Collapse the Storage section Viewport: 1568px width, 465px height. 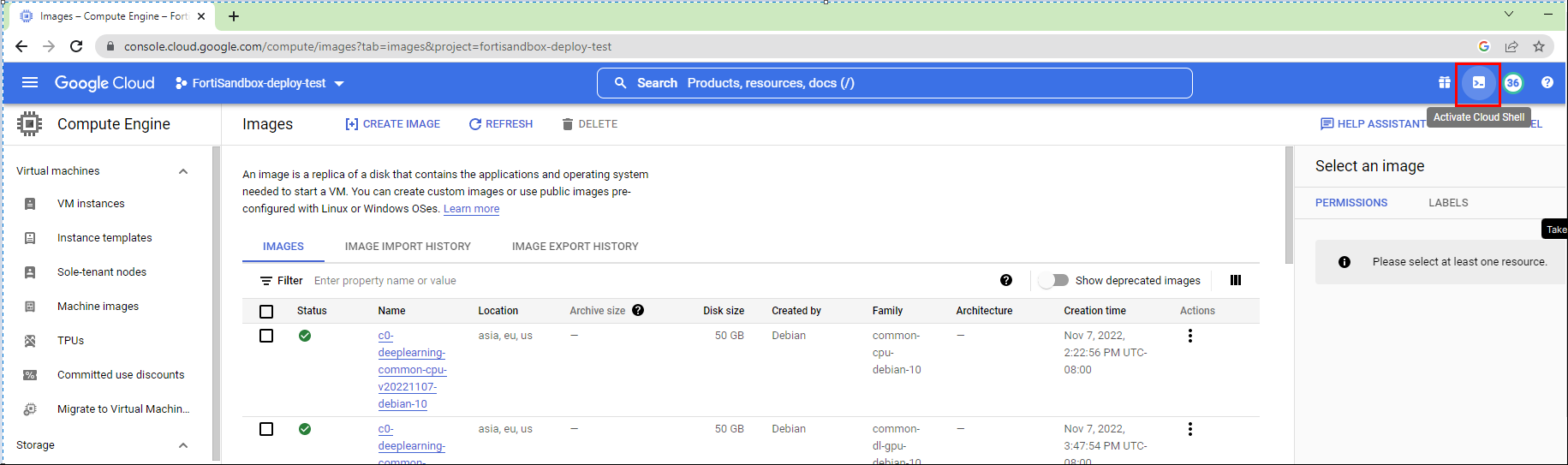click(x=182, y=445)
